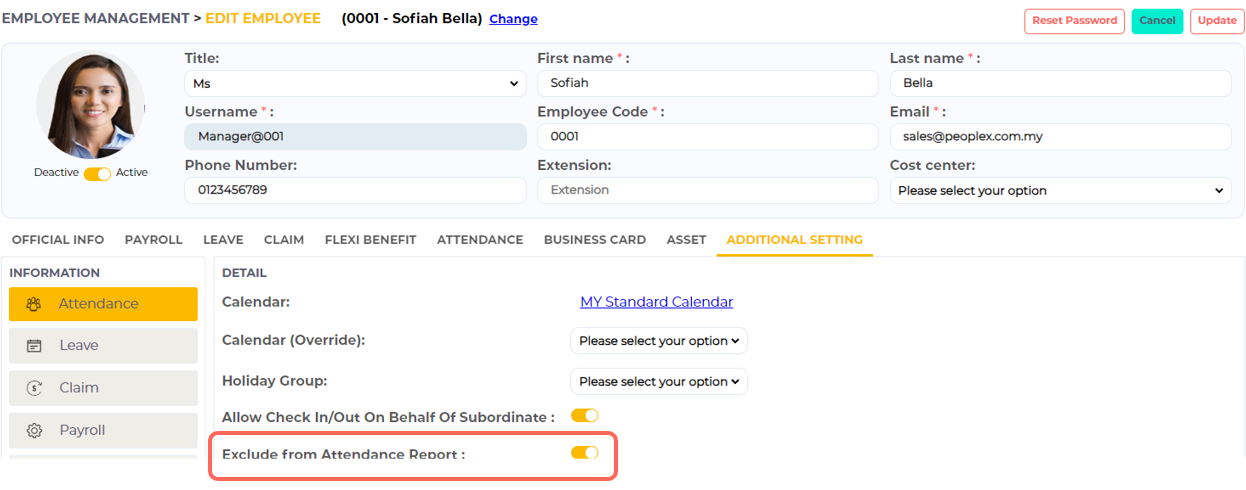Switch to the Payroll tab
The image size is (1246, 490).
pyautogui.click(x=153, y=240)
